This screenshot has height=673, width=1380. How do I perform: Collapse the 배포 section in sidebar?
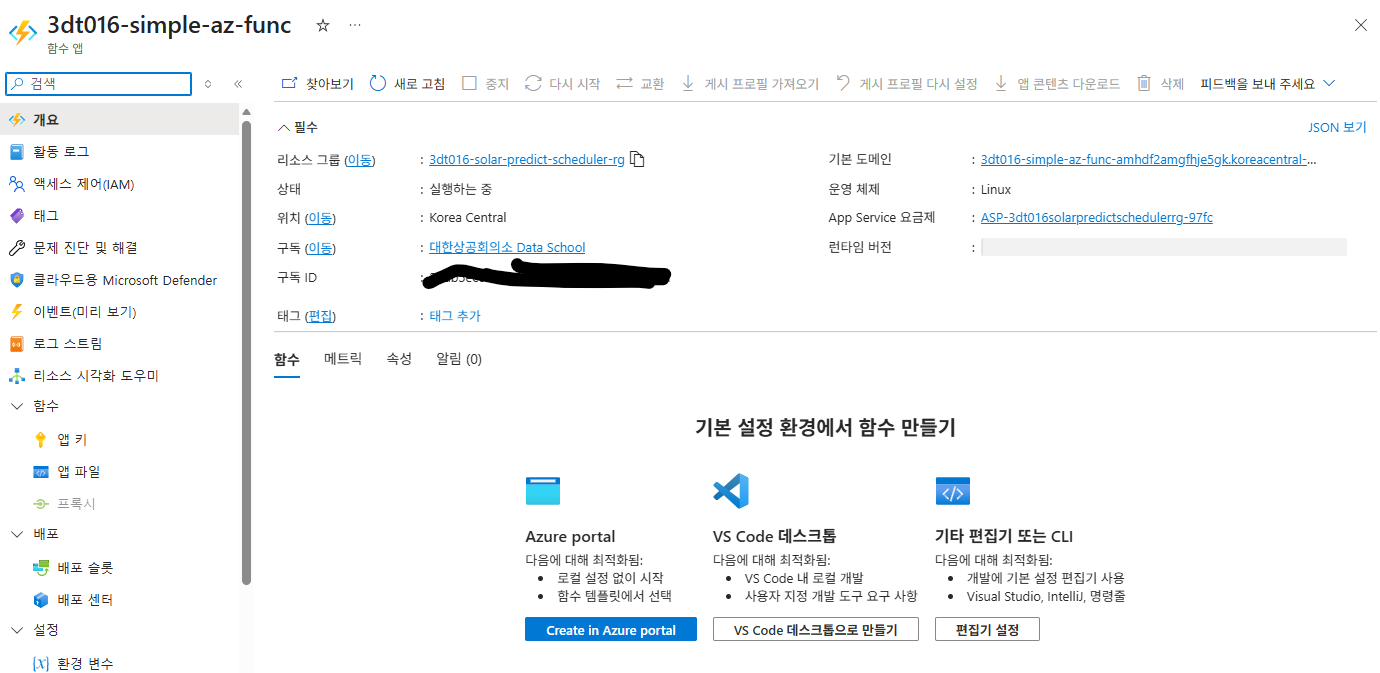coord(17,534)
